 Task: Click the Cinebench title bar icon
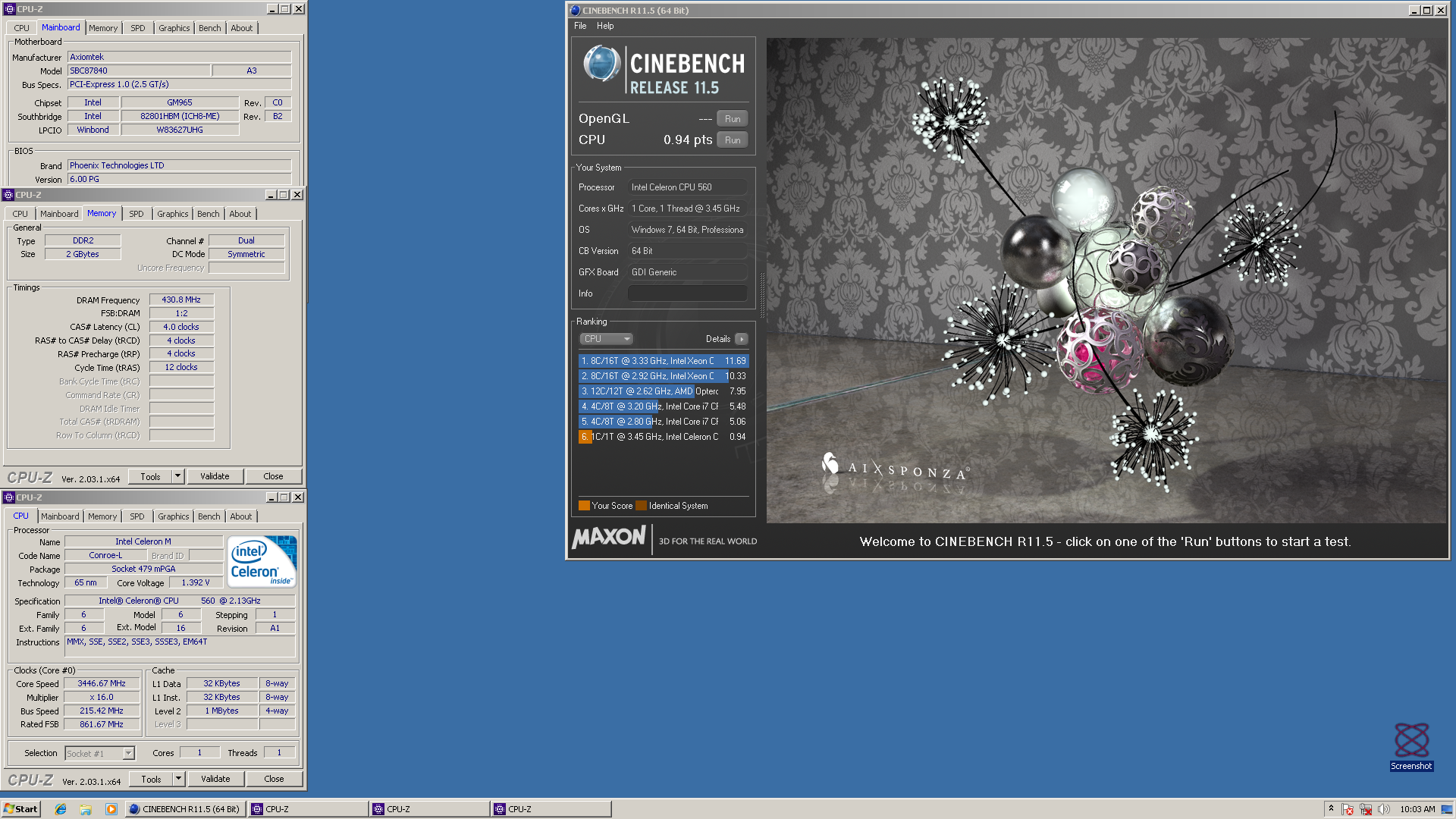point(575,11)
